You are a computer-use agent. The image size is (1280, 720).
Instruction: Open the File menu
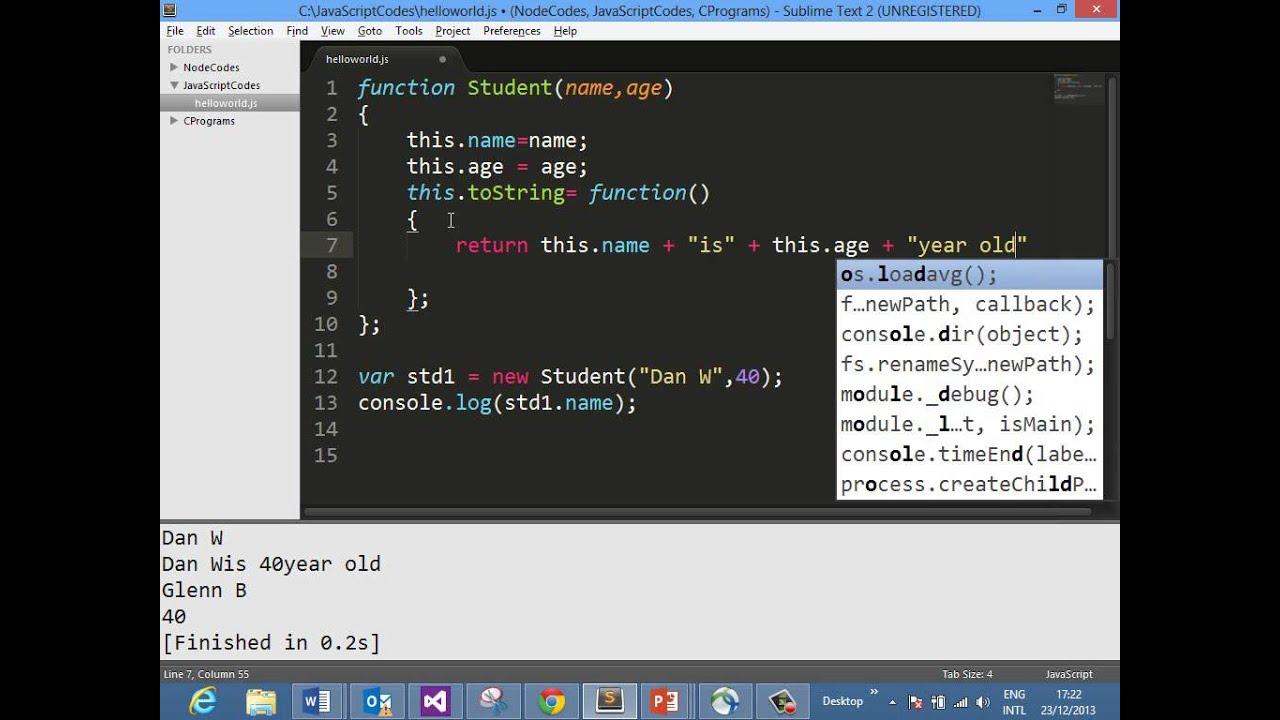click(175, 31)
